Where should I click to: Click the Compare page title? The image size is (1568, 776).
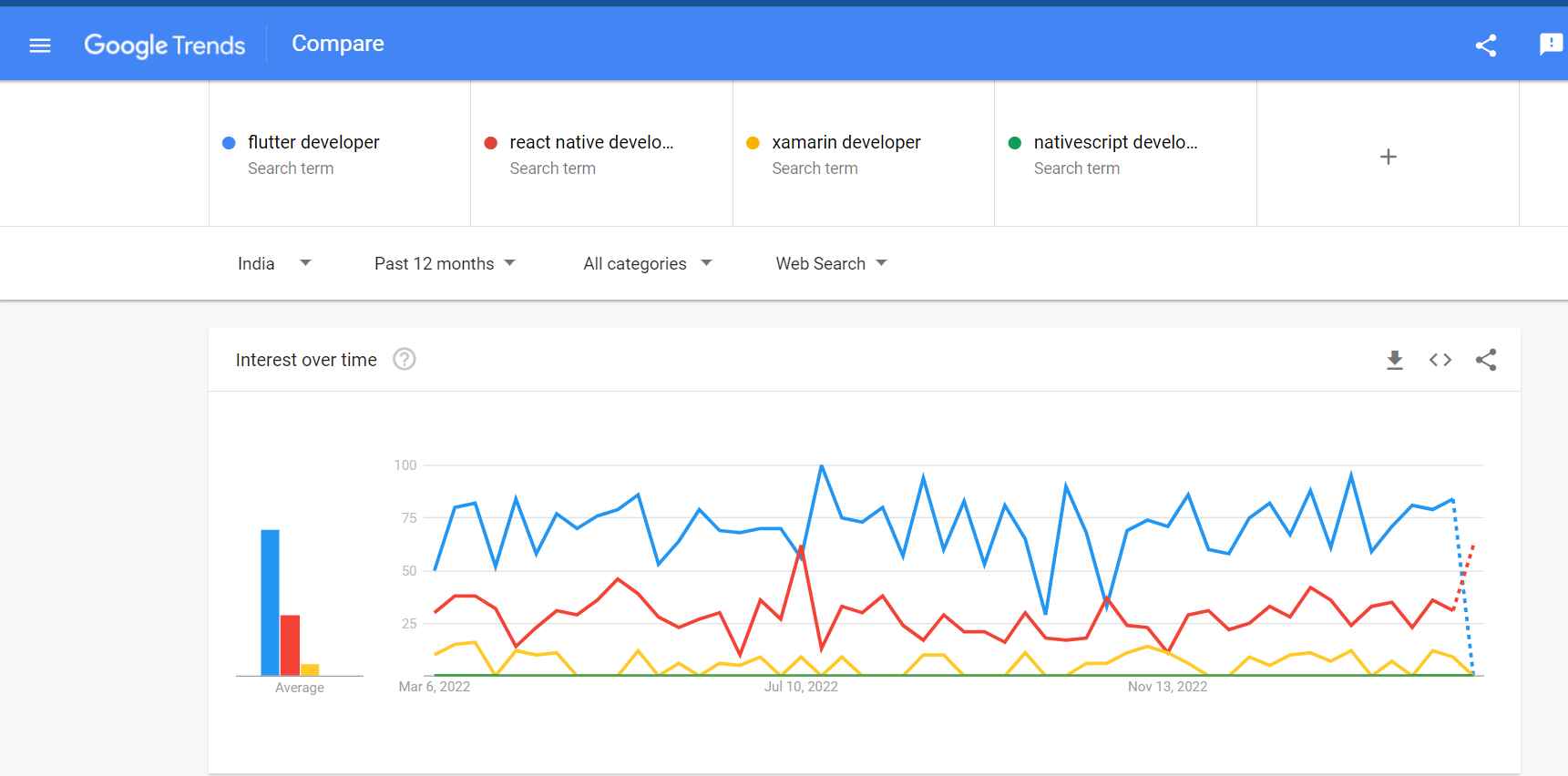pyautogui.click(x=338, y=44)
